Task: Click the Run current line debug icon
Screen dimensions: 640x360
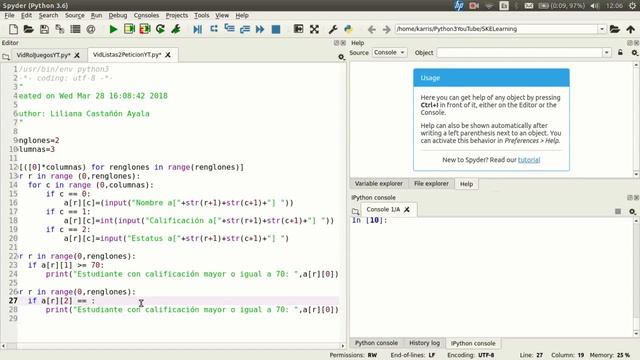Action: (213, 29)
